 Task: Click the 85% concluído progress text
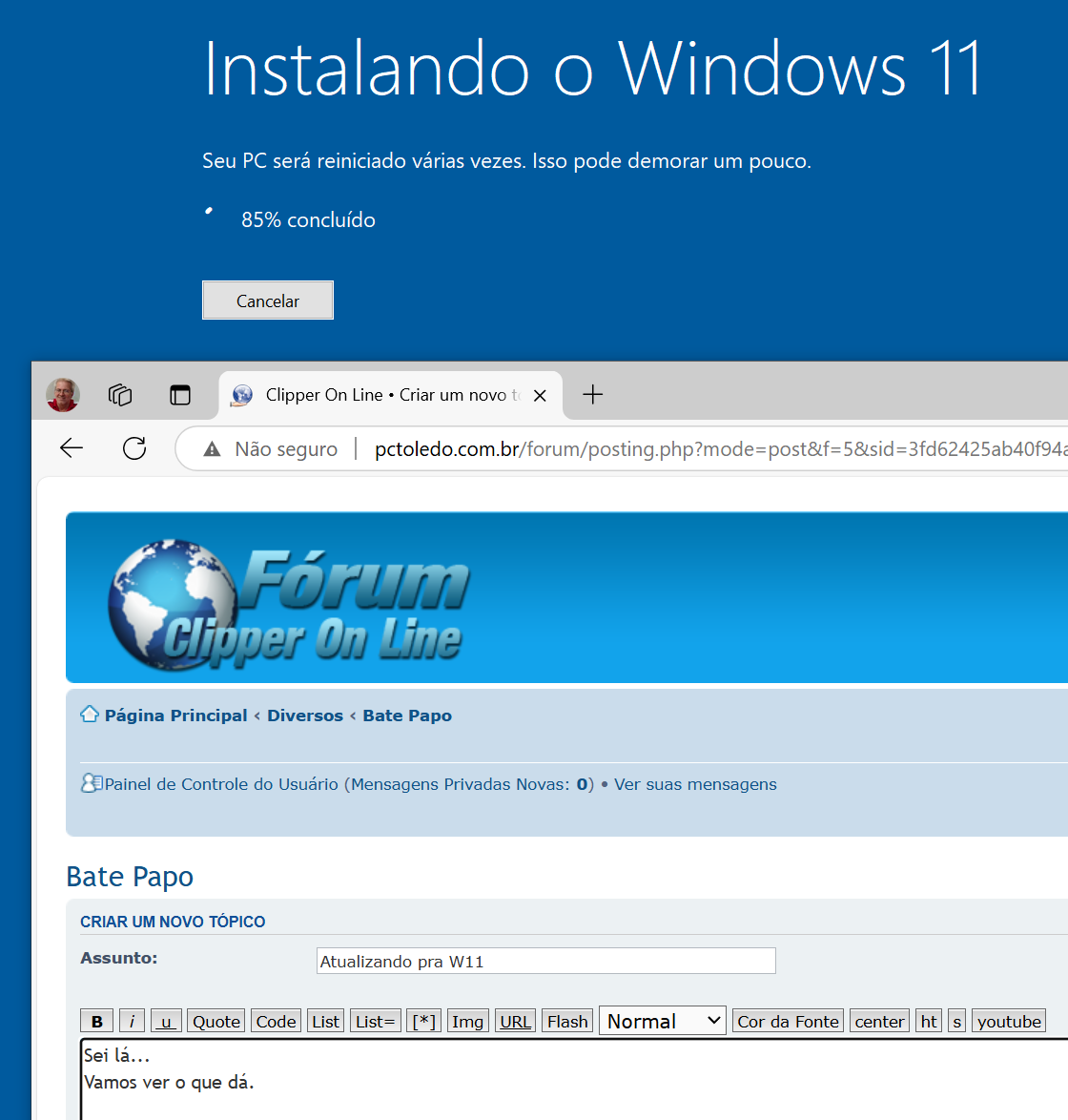tap(308, 219)
